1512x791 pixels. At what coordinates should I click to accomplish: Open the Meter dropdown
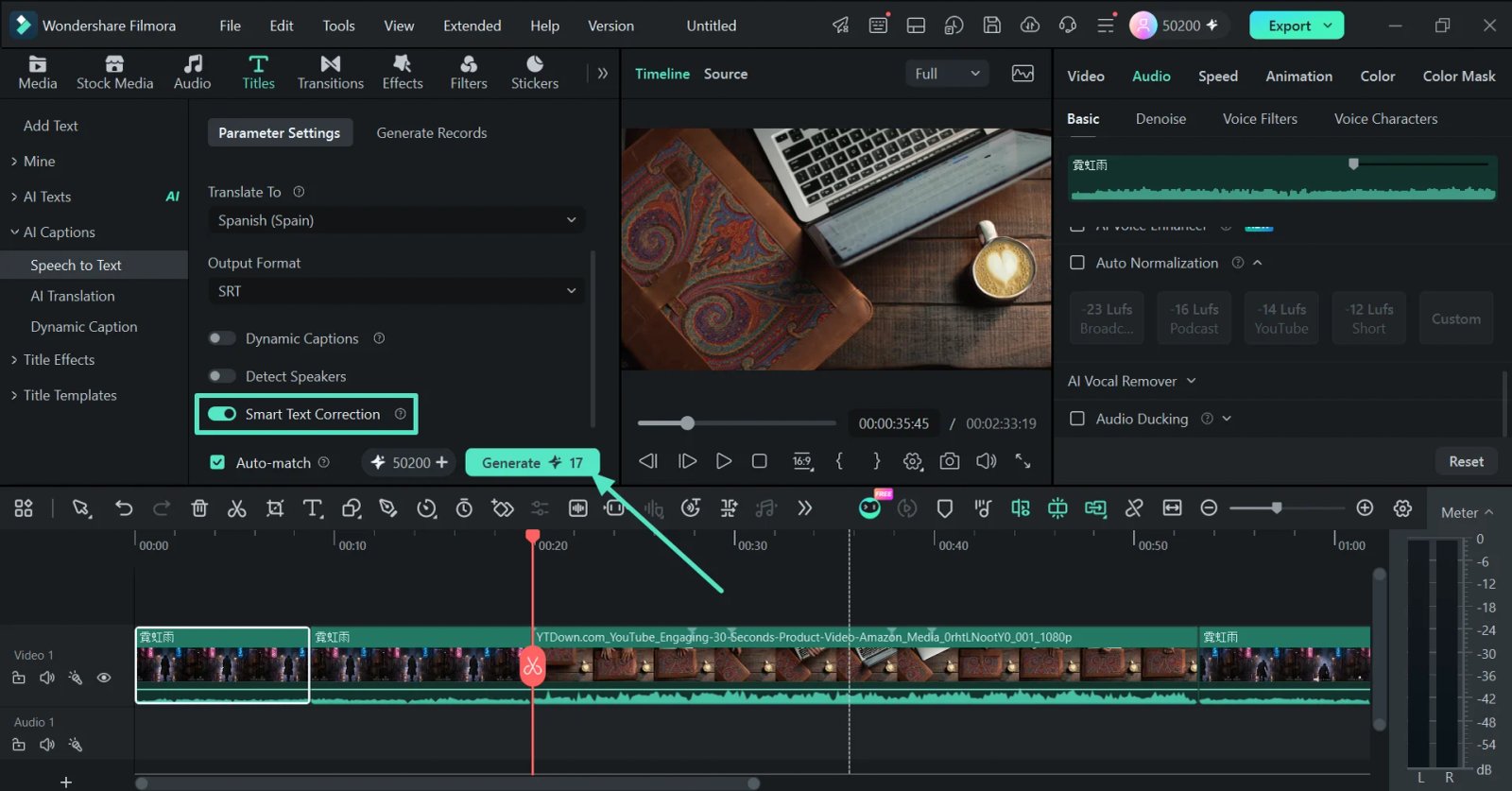tap(1467, 512)
